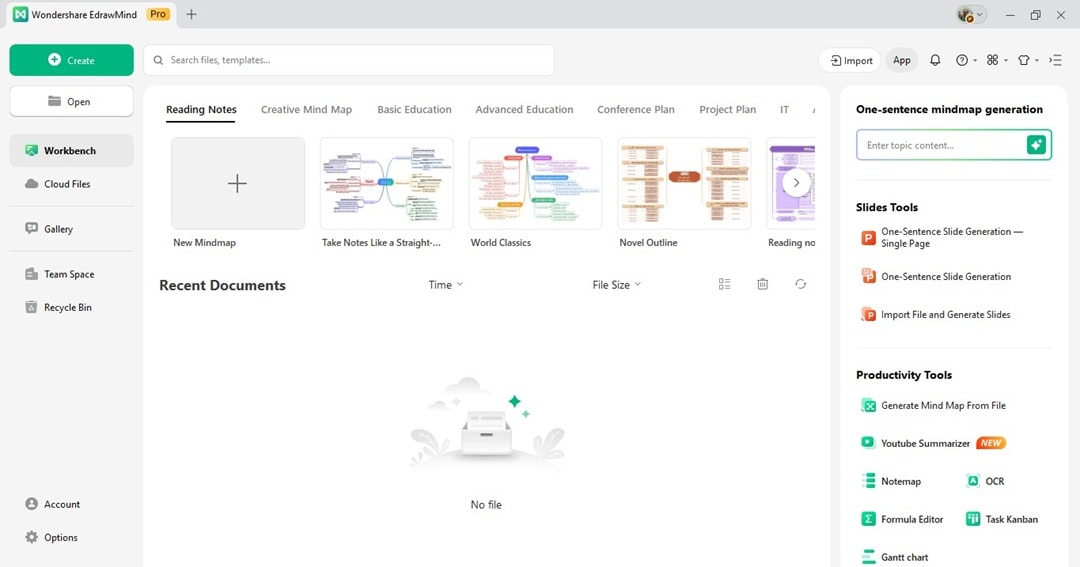The height and width of the screenshot is (567, 1080).
Task: Open the four-squares apps grid menu
Action: pos(996,61)
